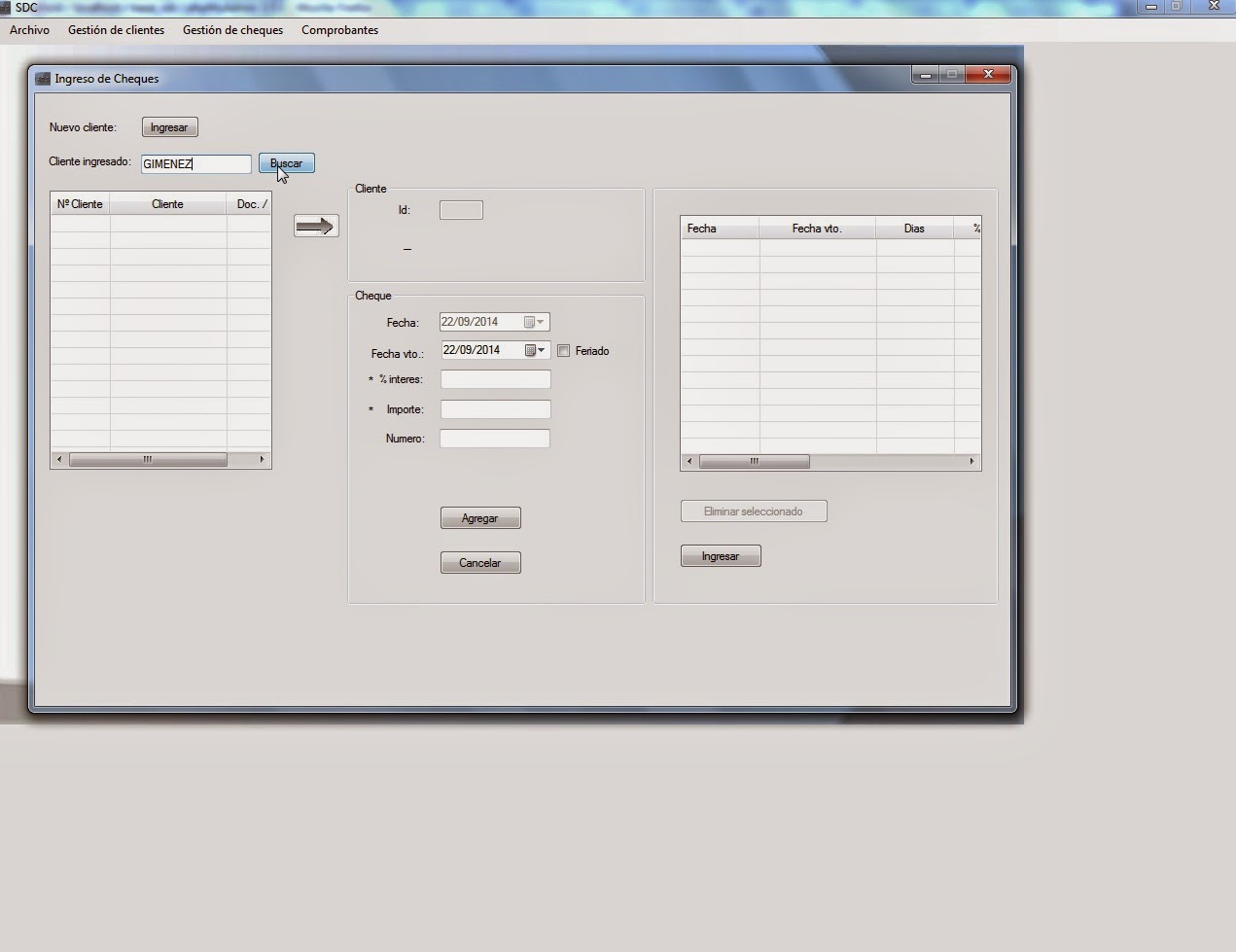
Task: Click the Ingreso de Cheques window icon
Action: [x=43, y=79]
